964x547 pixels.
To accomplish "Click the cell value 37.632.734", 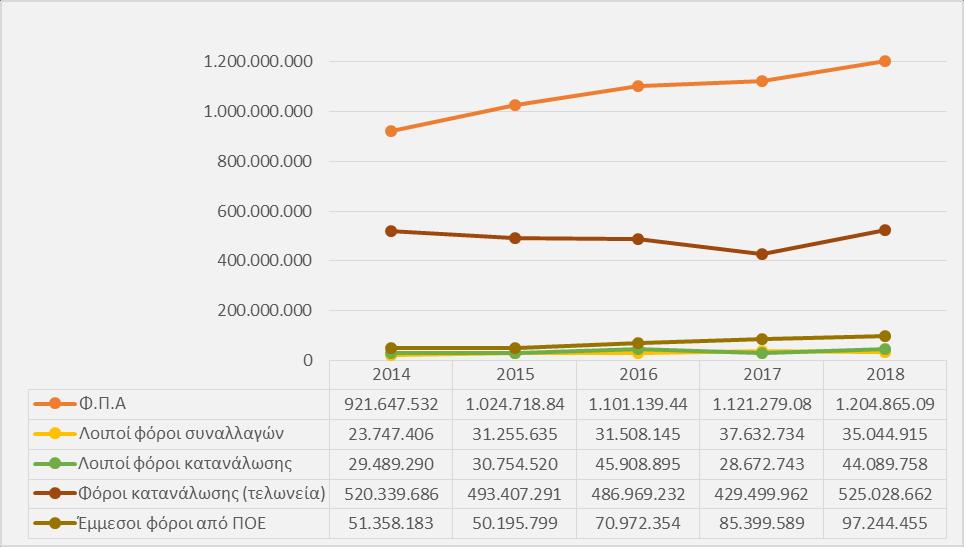I will click(x=762, y=435).
